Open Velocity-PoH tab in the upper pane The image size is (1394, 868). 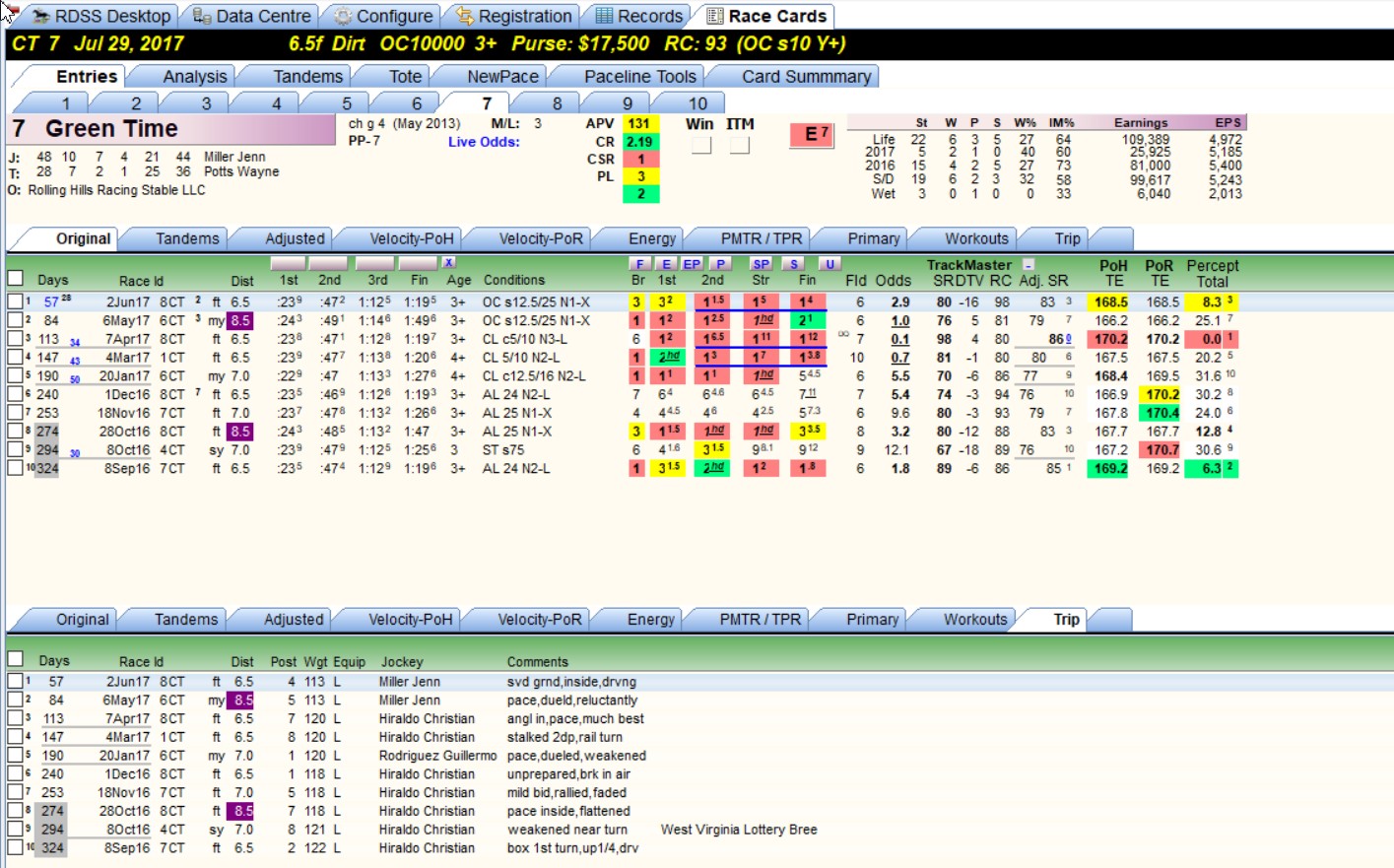pyautogui.click(x=411, y=238)
